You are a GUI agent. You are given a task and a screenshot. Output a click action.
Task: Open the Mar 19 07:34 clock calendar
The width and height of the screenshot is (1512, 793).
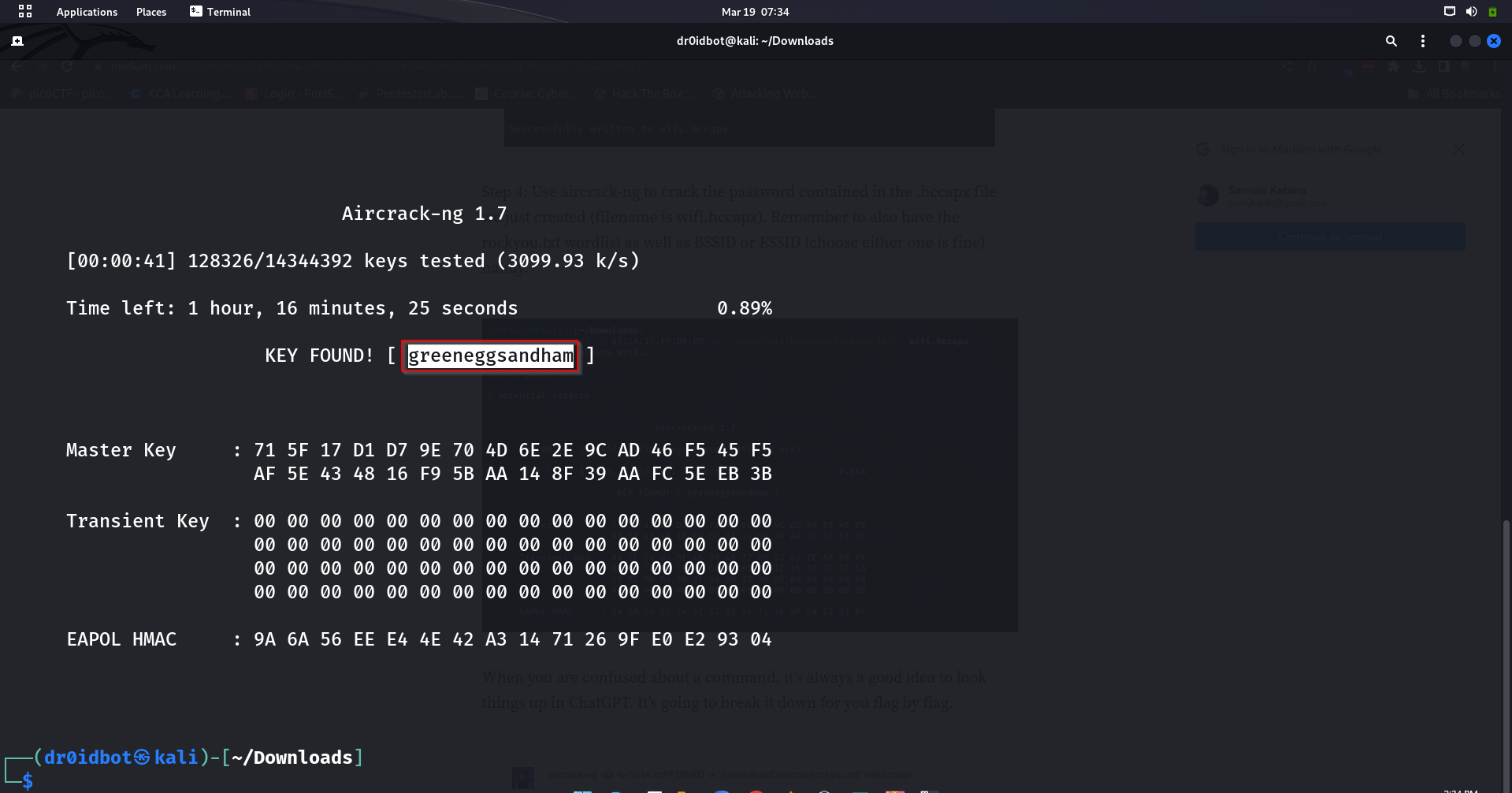(755, 12)
